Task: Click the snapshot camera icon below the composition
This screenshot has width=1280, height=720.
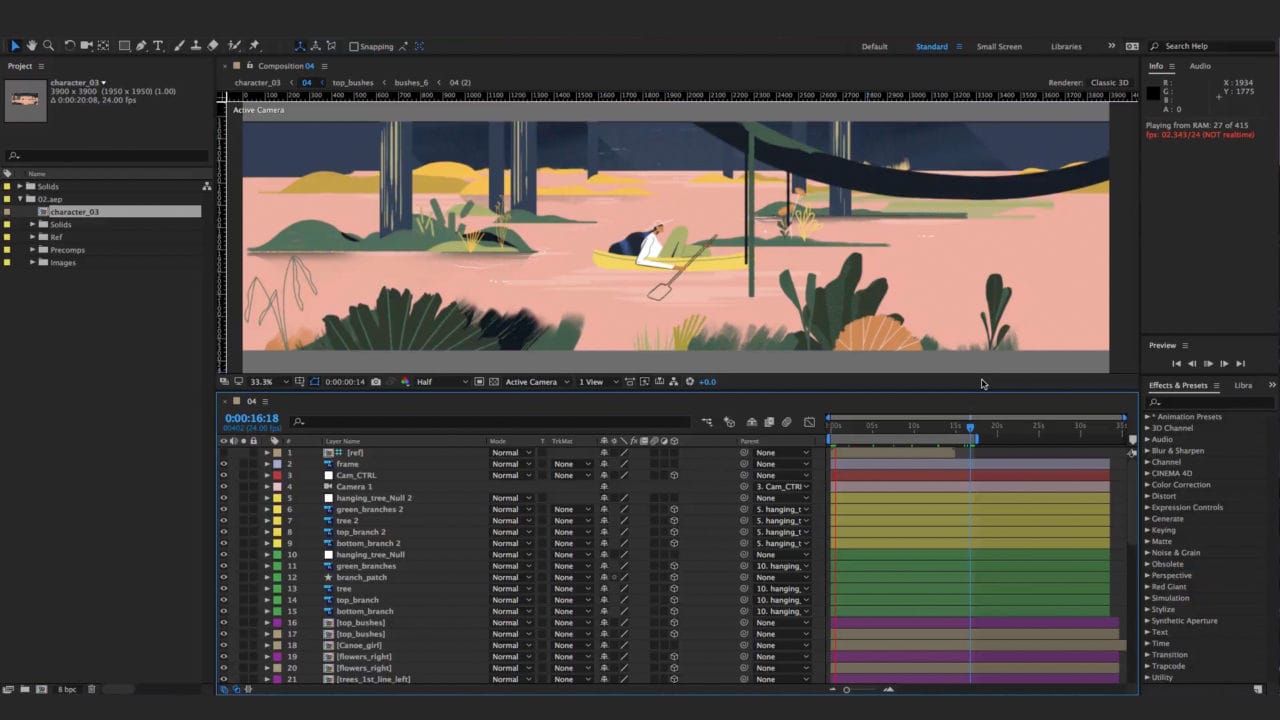Action: (375, 381)
